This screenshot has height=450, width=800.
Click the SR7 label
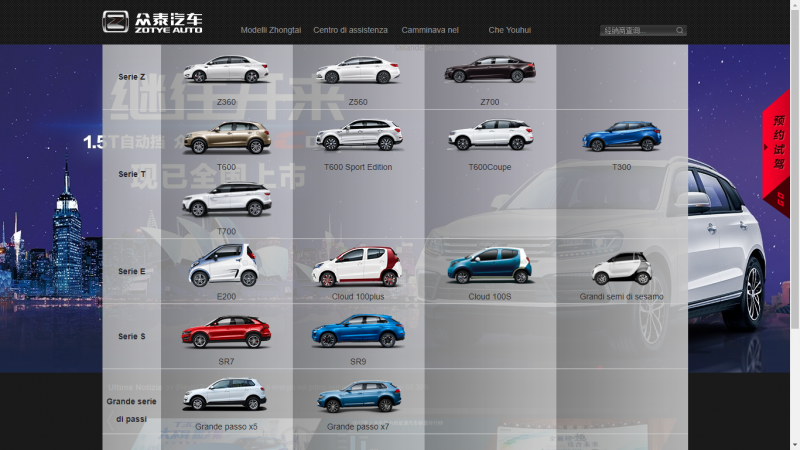coord(226,362)
